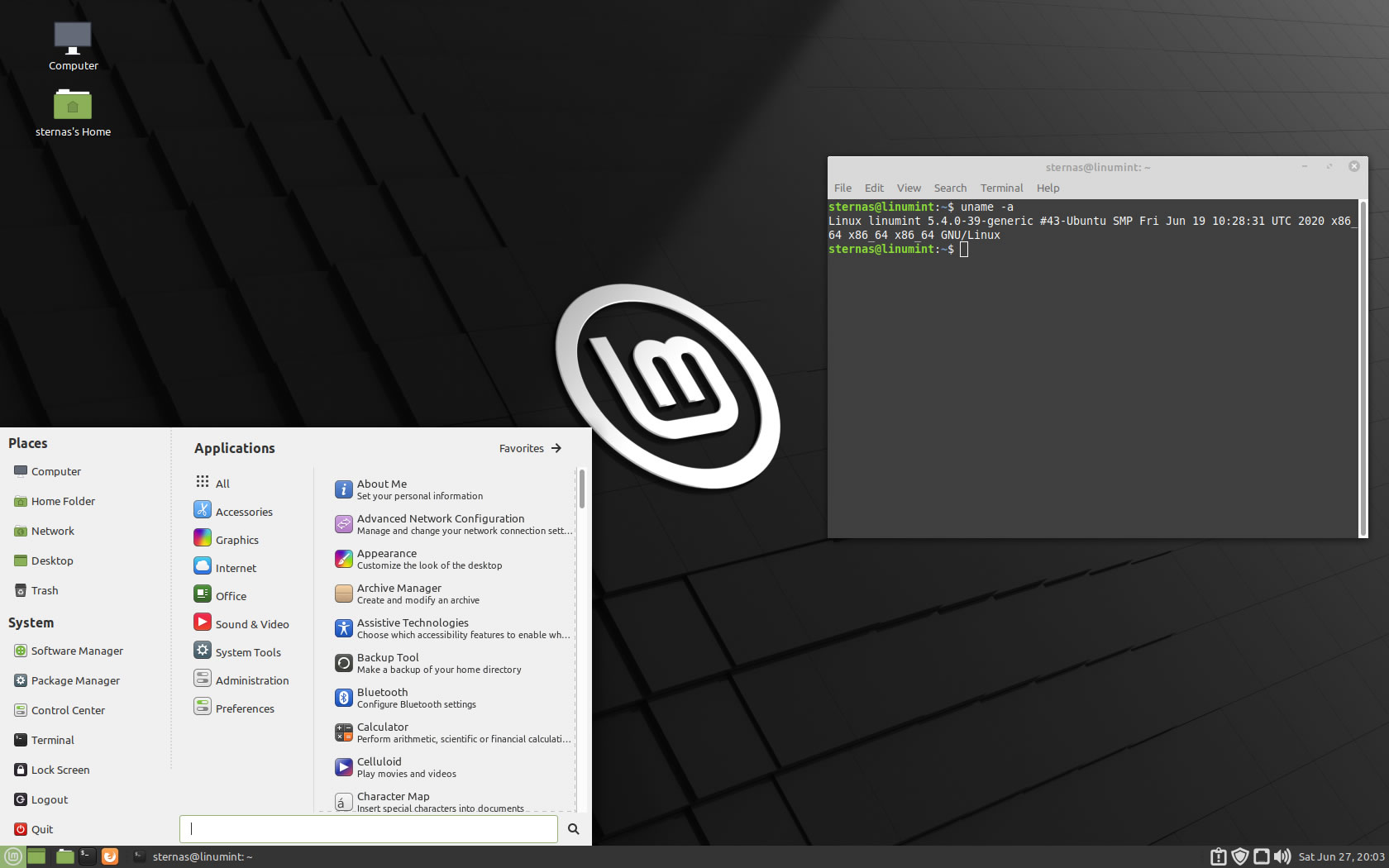Select the Sound & Video category

point(241,623)
